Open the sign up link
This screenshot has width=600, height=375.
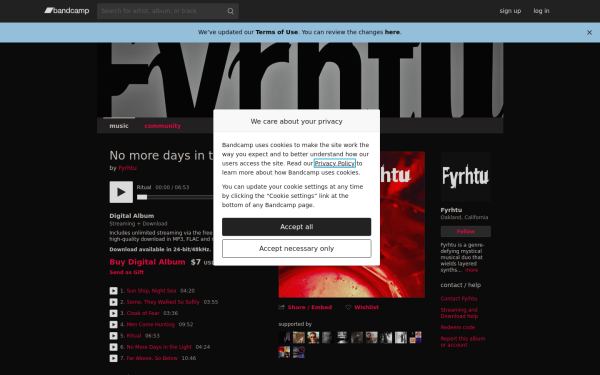pyautogui.click(x=510, y=11)
